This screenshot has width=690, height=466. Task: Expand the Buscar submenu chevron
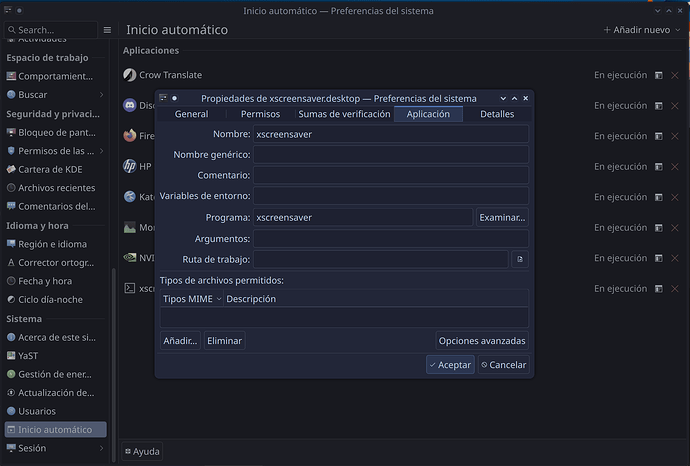click(x=102, y=95)
